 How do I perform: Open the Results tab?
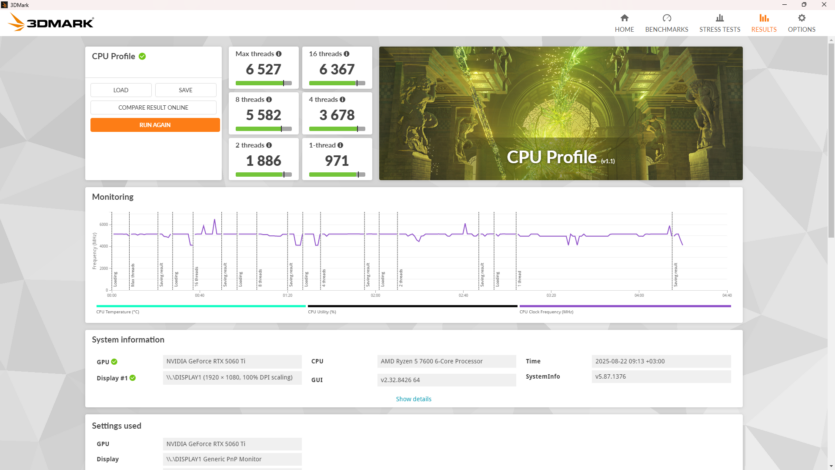point(764,23)
